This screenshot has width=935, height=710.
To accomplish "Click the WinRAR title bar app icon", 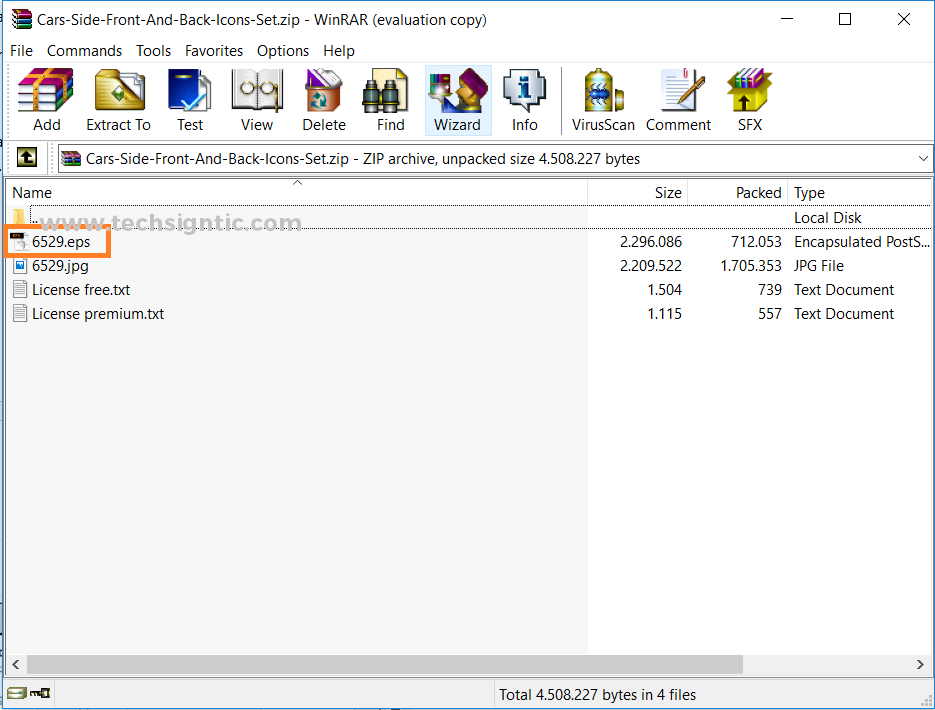I will point(21,19).
